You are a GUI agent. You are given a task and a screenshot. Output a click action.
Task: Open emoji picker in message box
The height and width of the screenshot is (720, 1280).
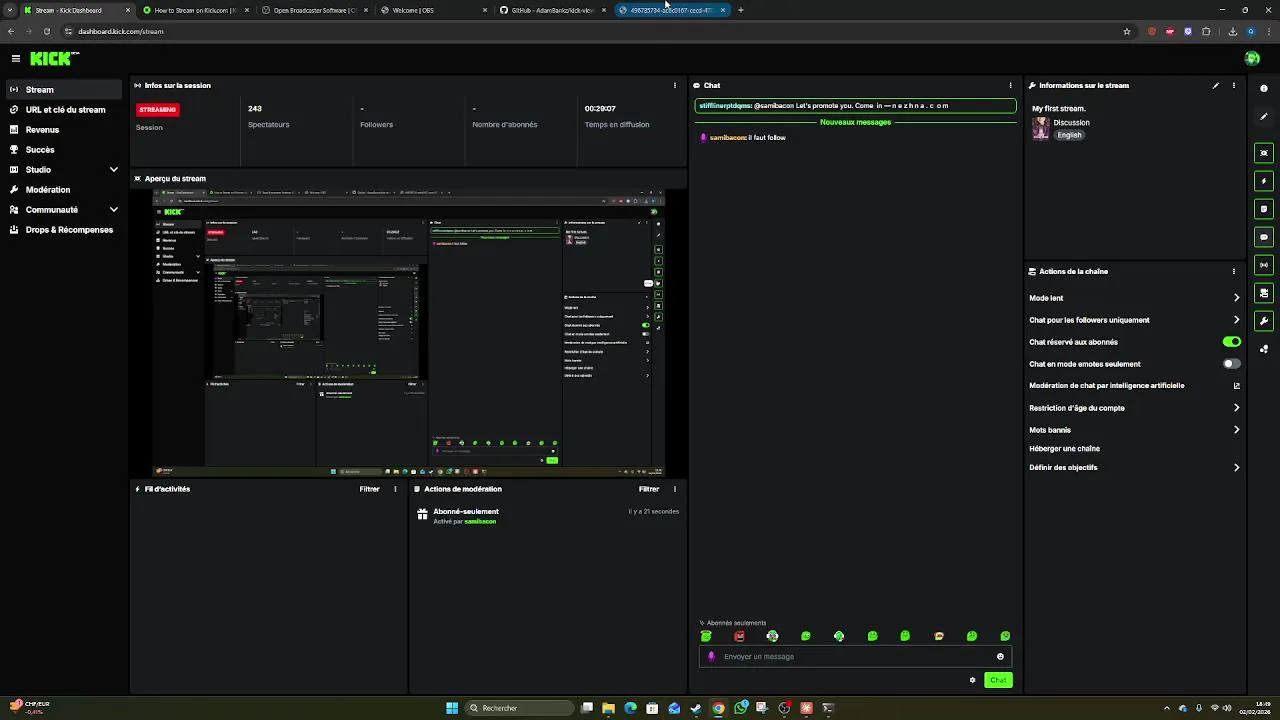[1000, 657]
